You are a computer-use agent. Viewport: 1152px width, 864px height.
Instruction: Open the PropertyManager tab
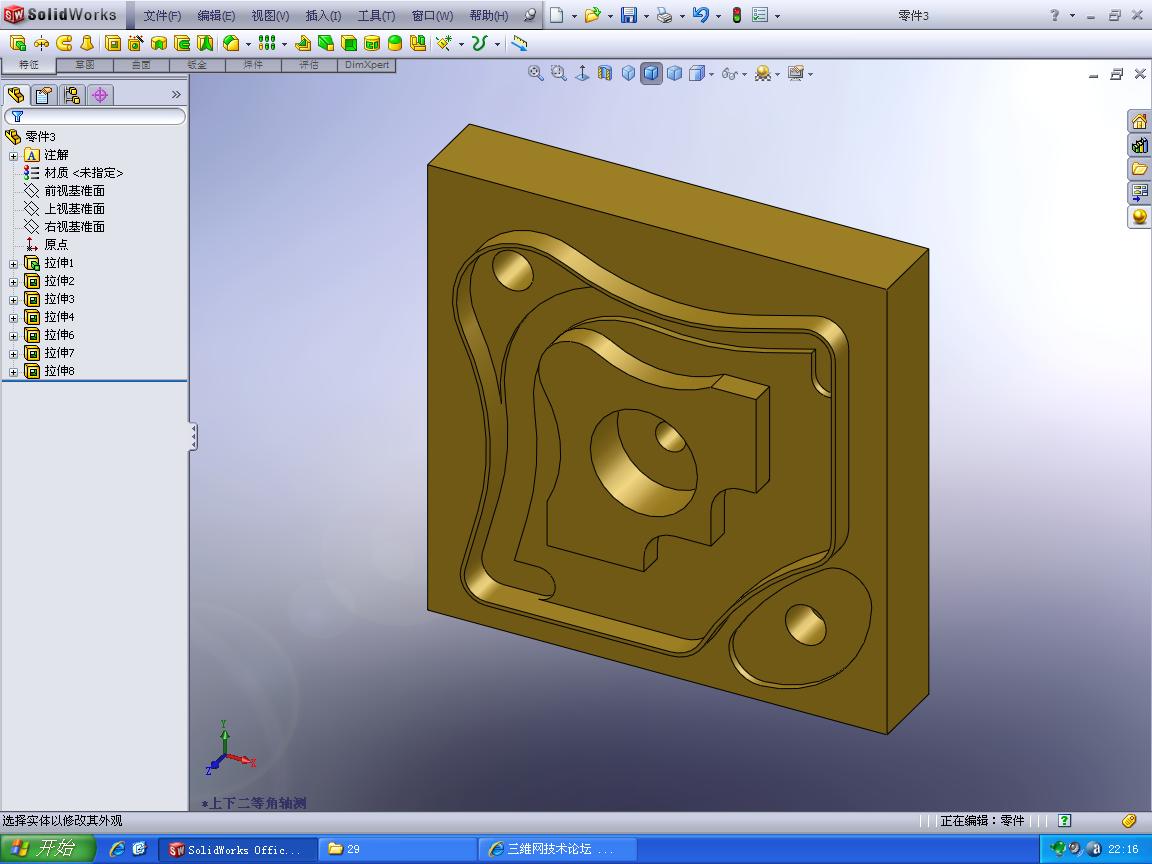click(43, 95)
